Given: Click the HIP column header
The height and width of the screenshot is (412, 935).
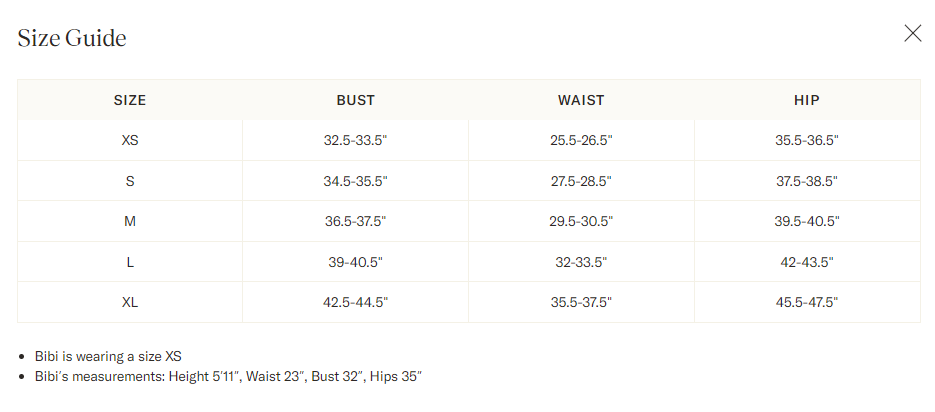Looking at the screenshot, I should [807, 100].
